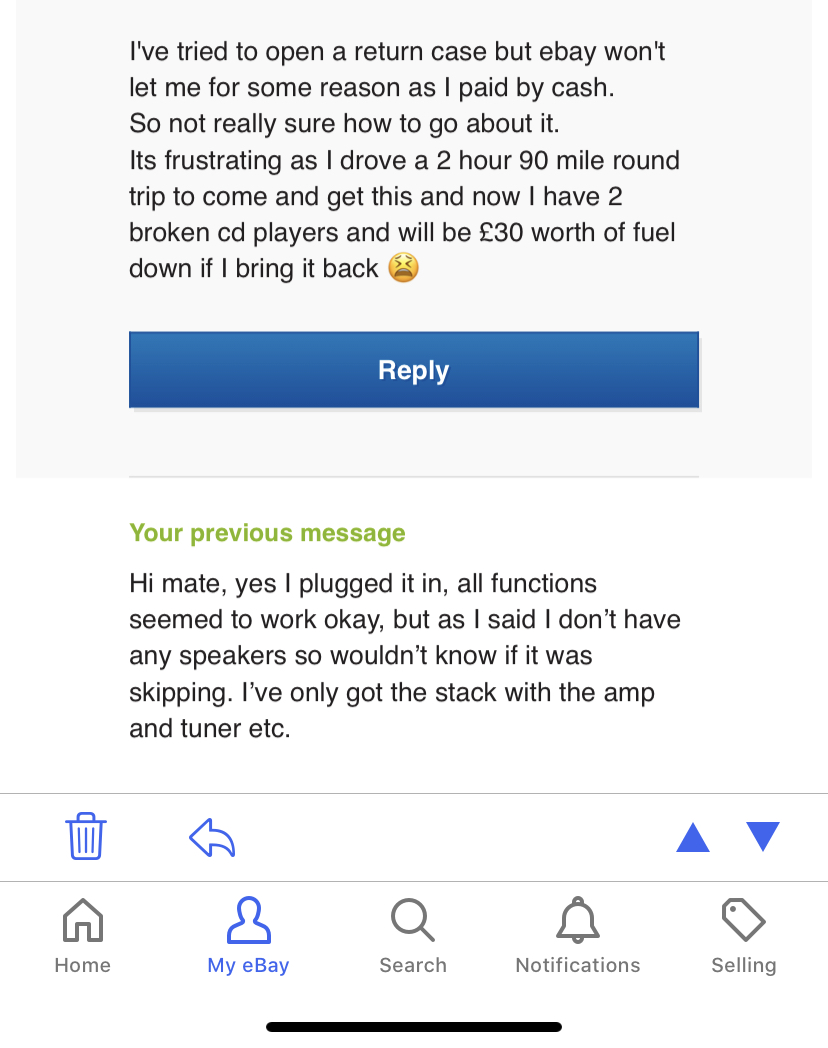
Task: Open the Notifications tab
Action: (578, 936)
